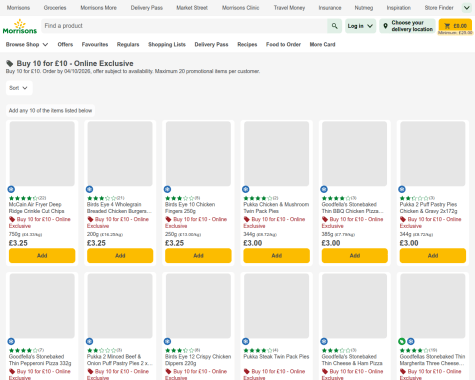Open Birds Eye 12 Crispy Chicken Dippers title
This screenshot has height=380, width=475.
[x=198, y=360]
